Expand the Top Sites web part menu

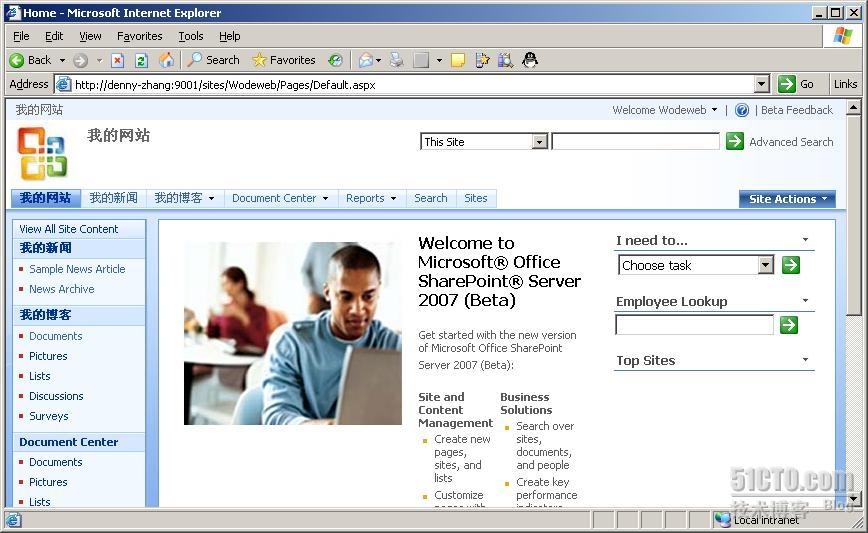click(805, 360)
